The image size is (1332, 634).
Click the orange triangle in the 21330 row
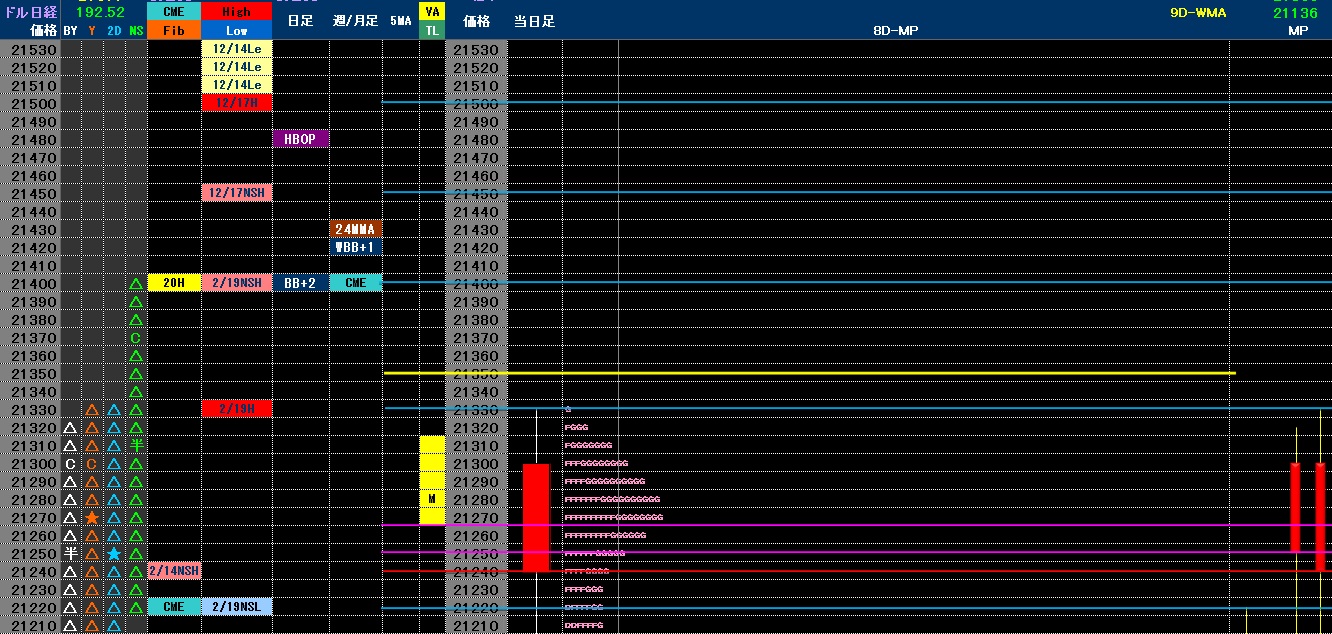(92, 410)
